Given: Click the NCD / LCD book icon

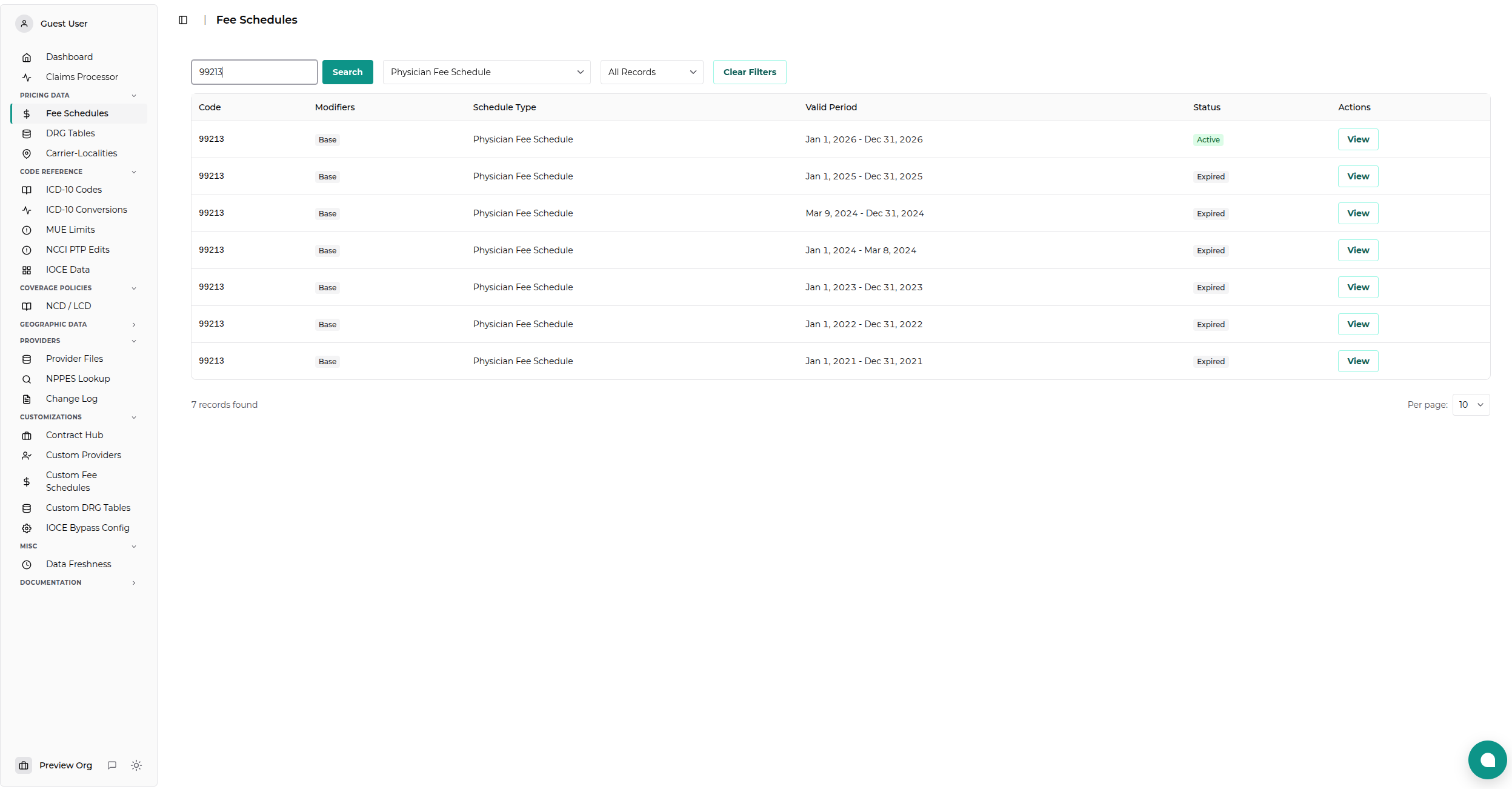Looking at the screenshot, I should click(27, 307).
